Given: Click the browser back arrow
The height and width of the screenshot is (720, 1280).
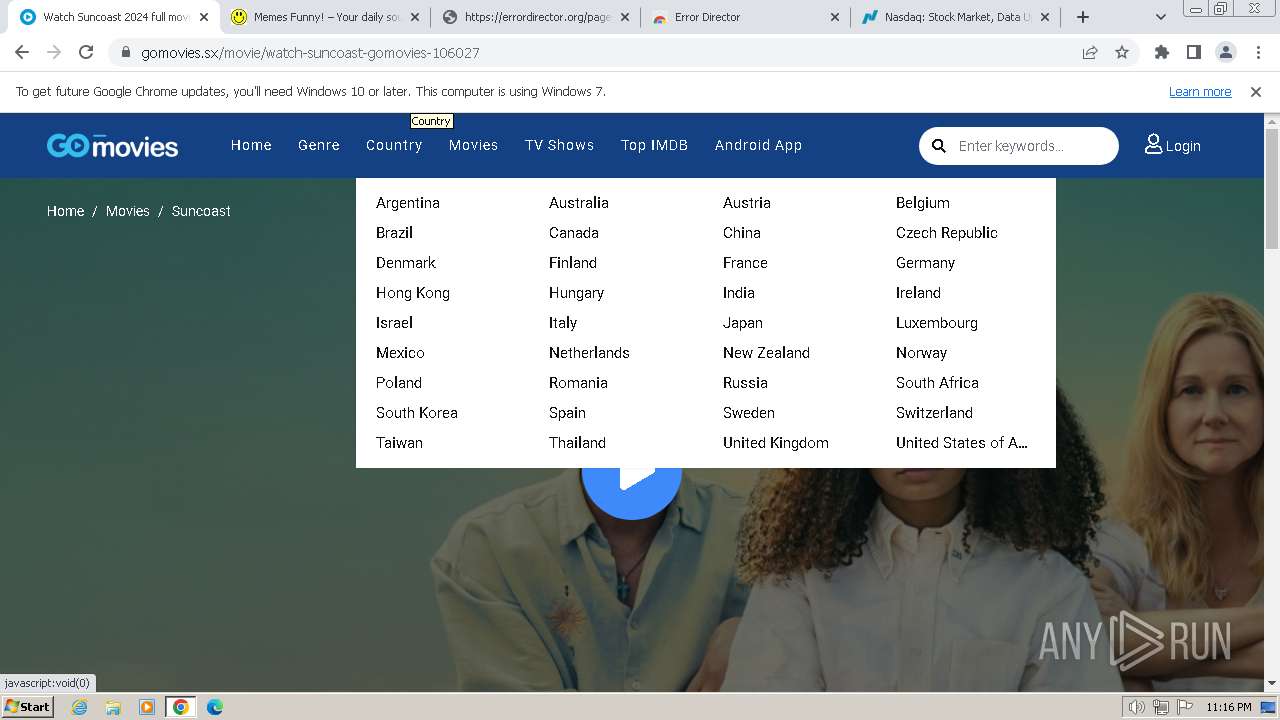Looking at the screenshot, I should click(x=22, y=53).
